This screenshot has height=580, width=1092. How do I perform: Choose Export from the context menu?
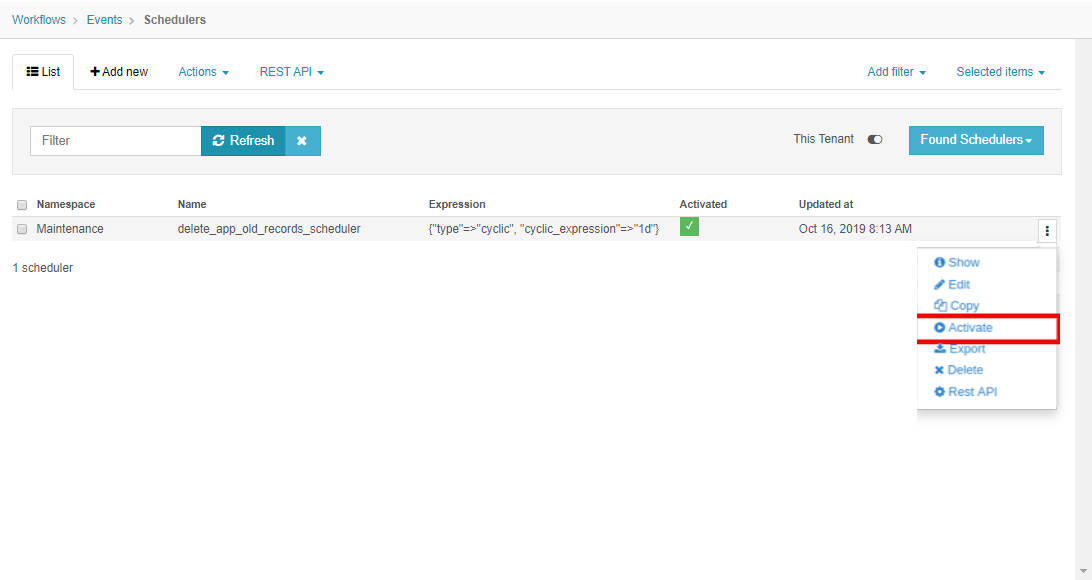click(x=960, y=349)
